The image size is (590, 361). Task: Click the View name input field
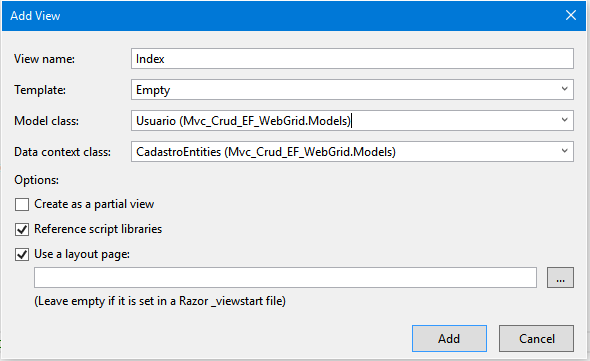352,59
